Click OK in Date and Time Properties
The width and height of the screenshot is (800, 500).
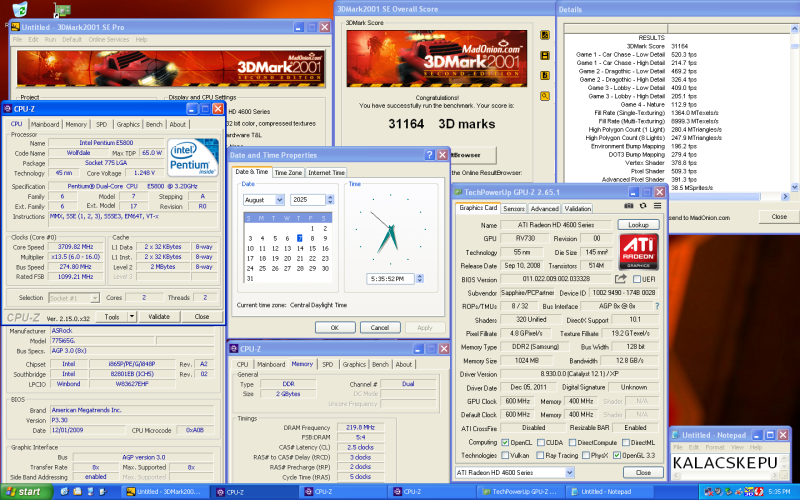click(x=335, y=328)
